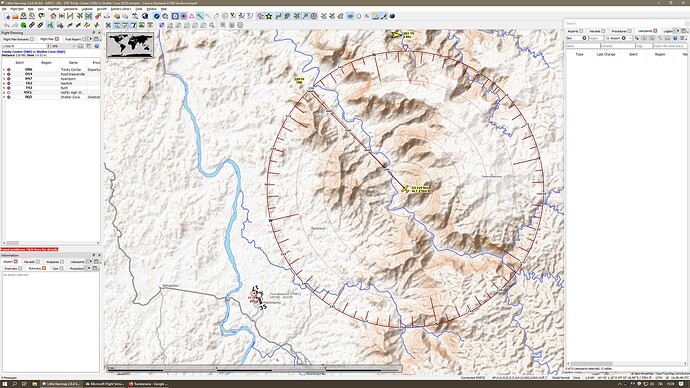Click the yellow star userpoints icon

pyautogui.click(x=268, y=16)
